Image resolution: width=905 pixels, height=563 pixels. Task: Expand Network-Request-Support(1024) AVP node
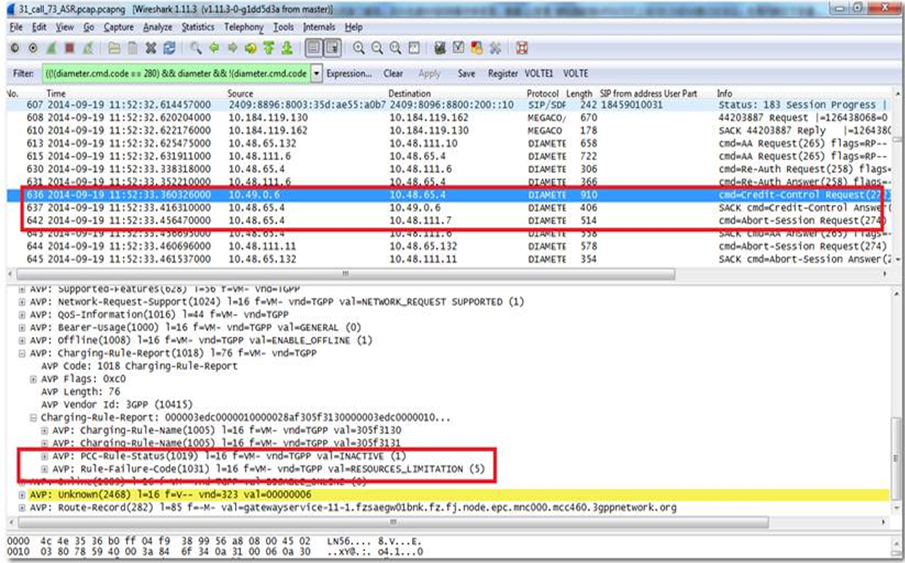pyautogui.click(x=22, y=302)
